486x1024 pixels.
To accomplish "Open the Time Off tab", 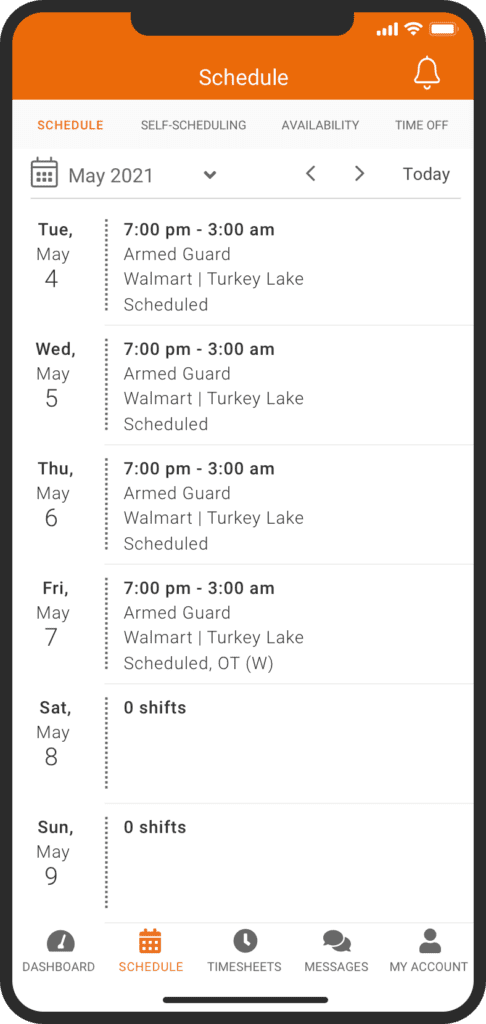I will pyautogui.click(x=421, y=125).
